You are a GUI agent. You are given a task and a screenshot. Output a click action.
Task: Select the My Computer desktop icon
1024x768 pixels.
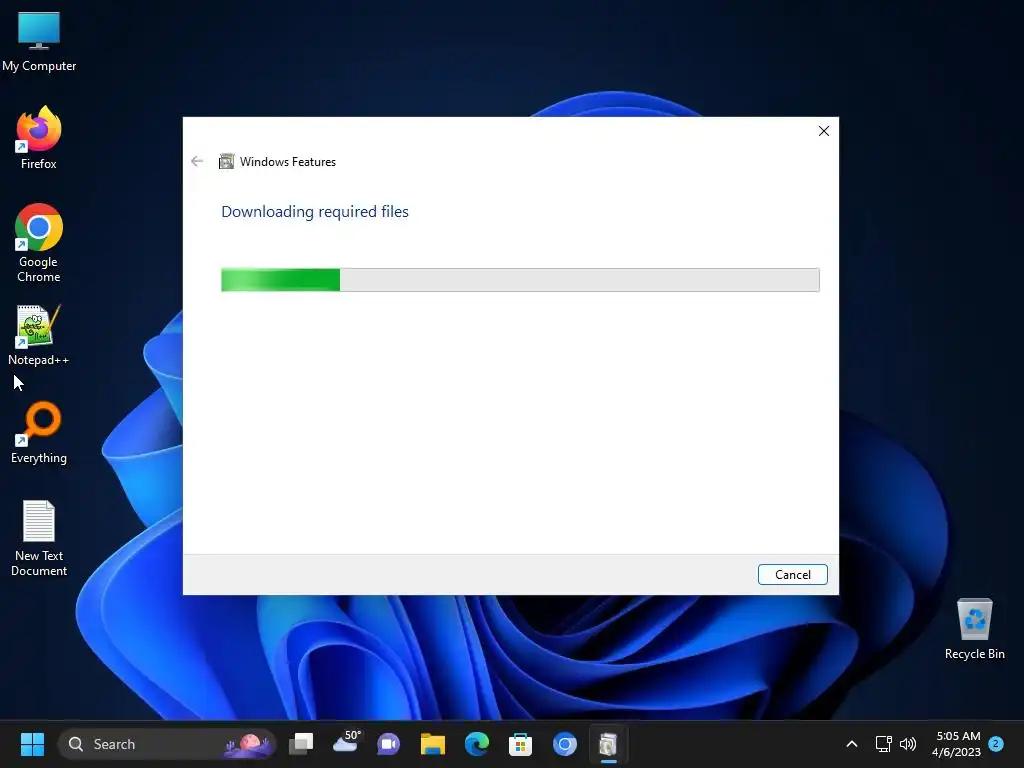(x=39, y=41)
